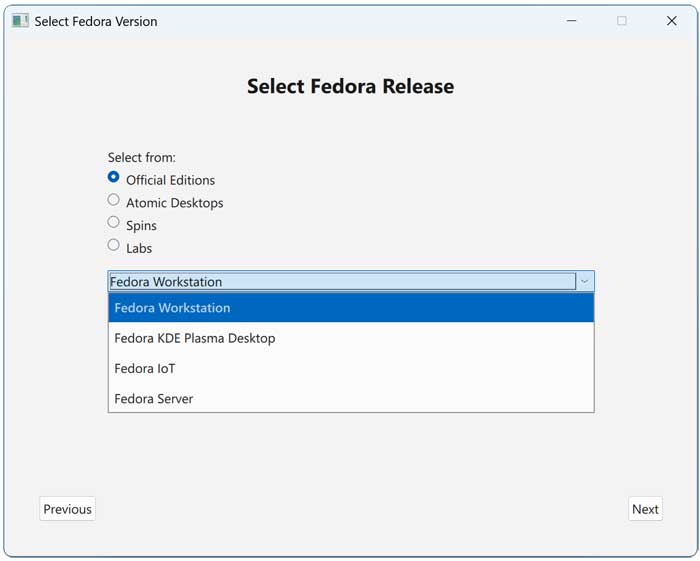Go back with the Previous button

click(67, 509)
